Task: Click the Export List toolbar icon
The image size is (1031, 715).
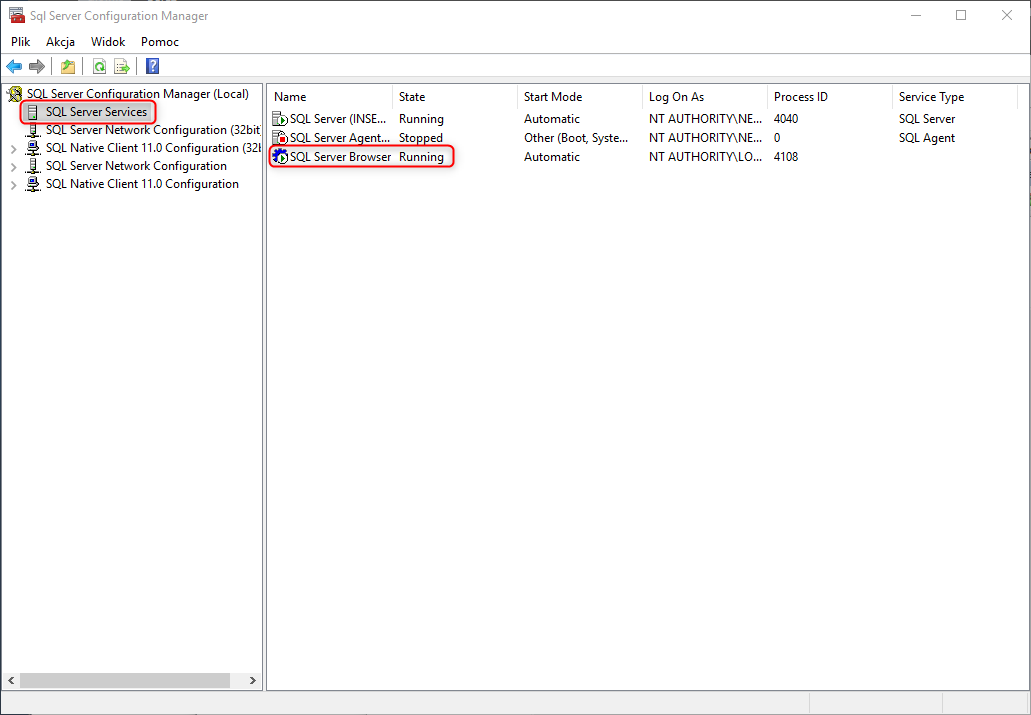Action: (122, 66)
